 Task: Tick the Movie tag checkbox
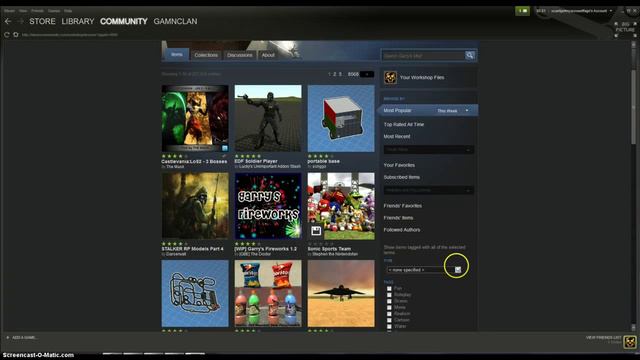[x=389, y=307]
